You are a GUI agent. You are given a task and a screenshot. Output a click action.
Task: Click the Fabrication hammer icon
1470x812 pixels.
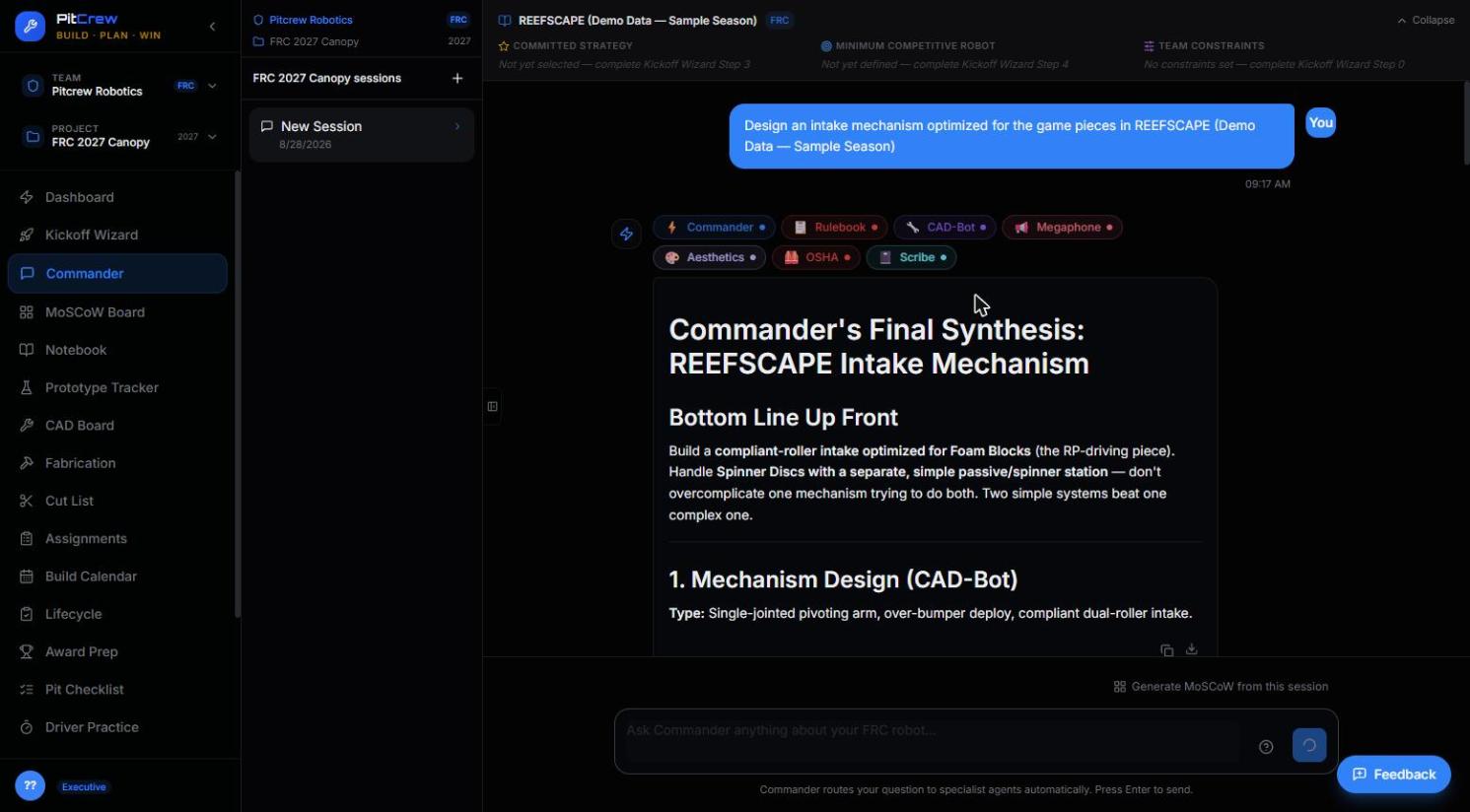pyautogui.click(x=27, y=463)
